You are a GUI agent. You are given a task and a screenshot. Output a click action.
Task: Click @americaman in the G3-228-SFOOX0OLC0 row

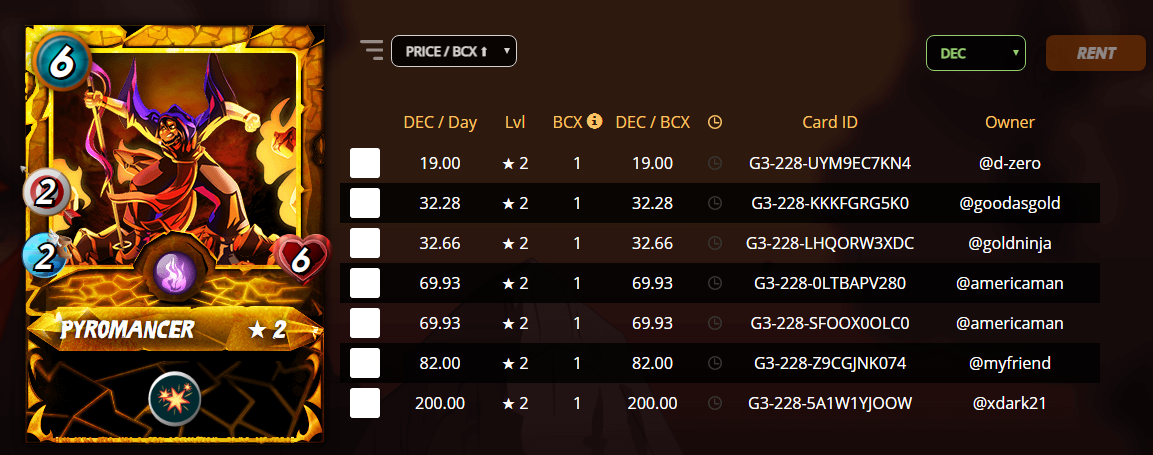[x=1010, y=323]
